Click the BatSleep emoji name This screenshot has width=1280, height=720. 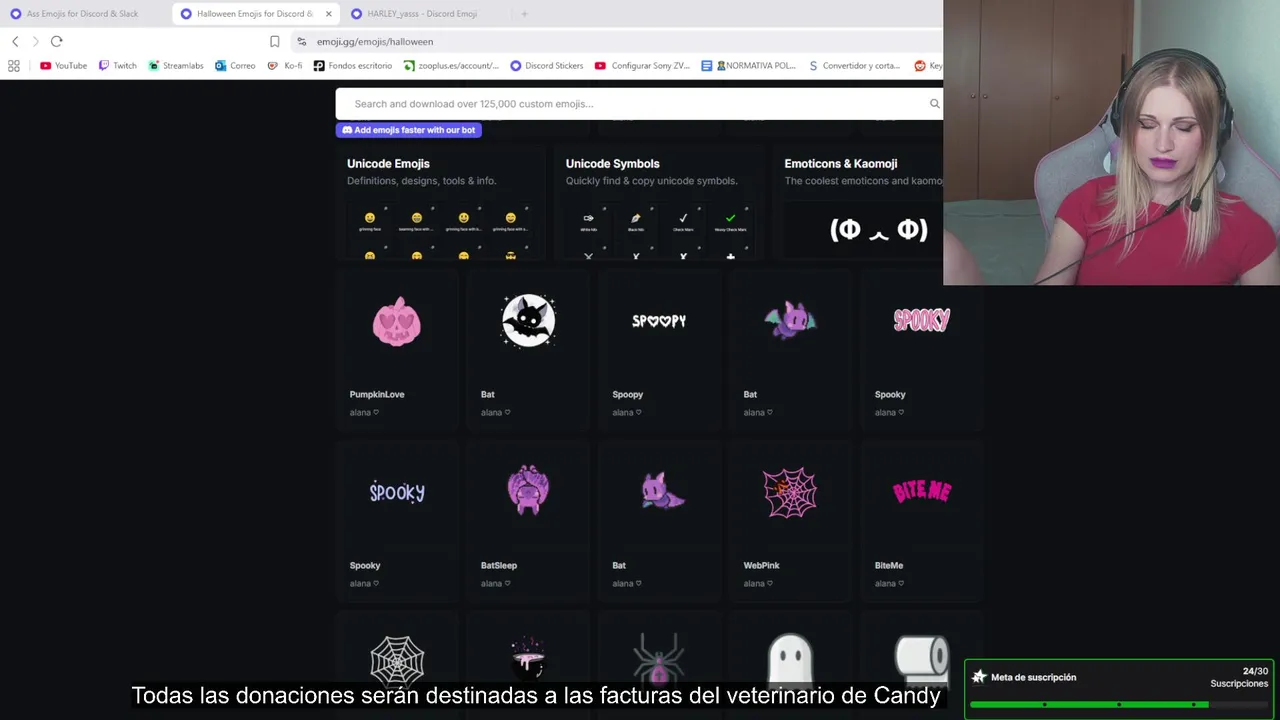tap(499, 565)
